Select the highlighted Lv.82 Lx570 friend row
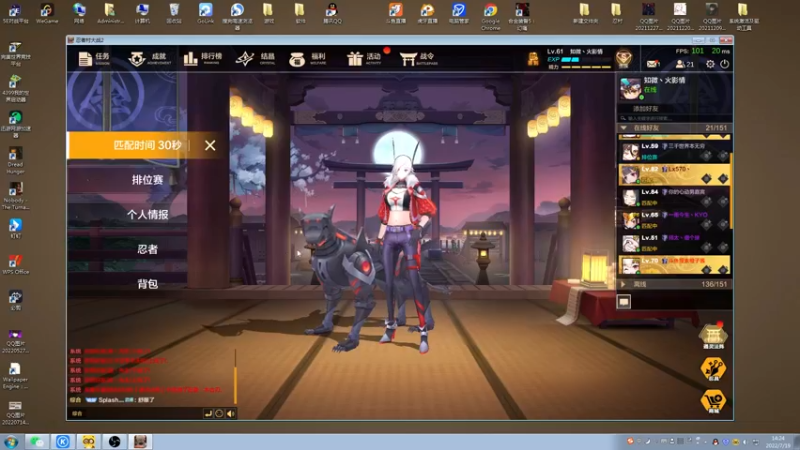 click(x=673, y=174)
